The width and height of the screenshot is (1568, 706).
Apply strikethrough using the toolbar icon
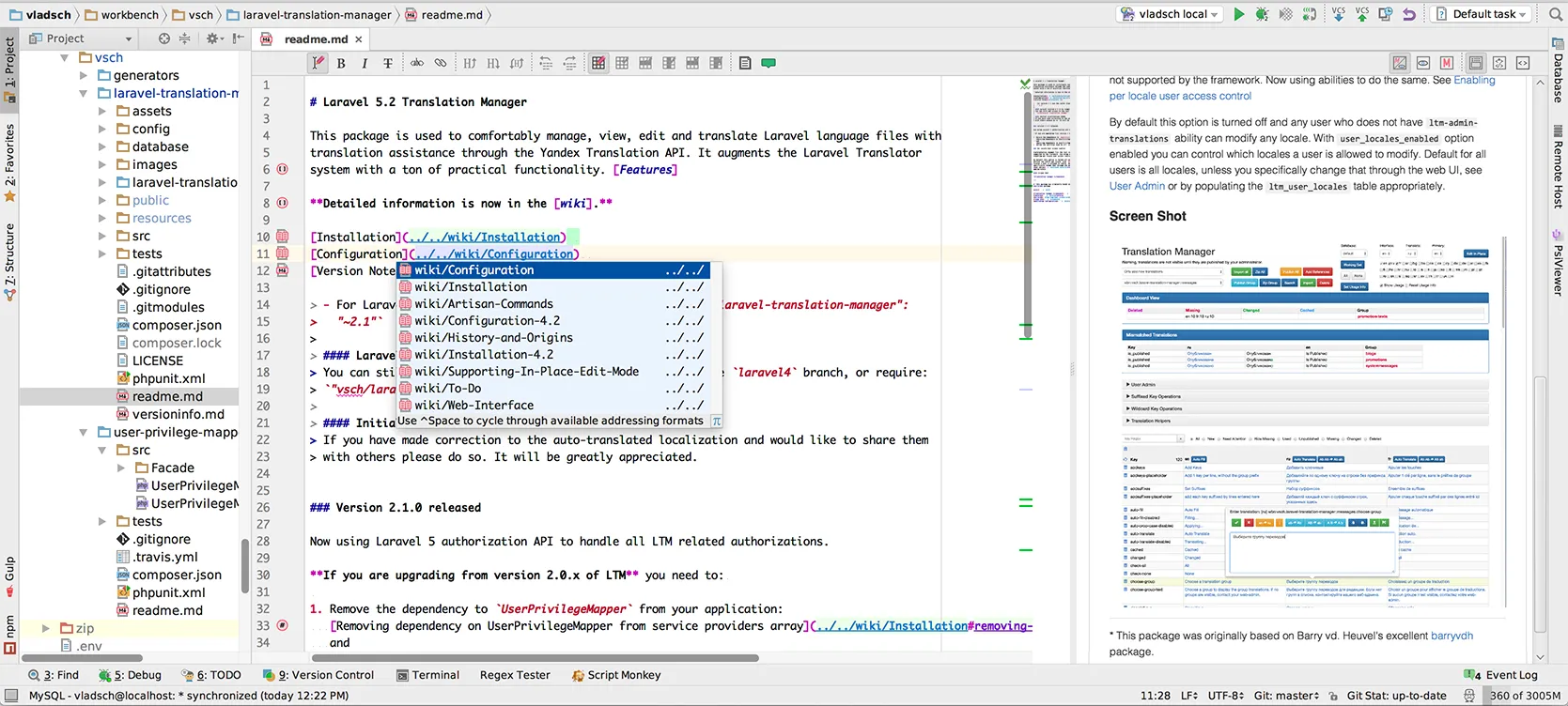point(387,64)
